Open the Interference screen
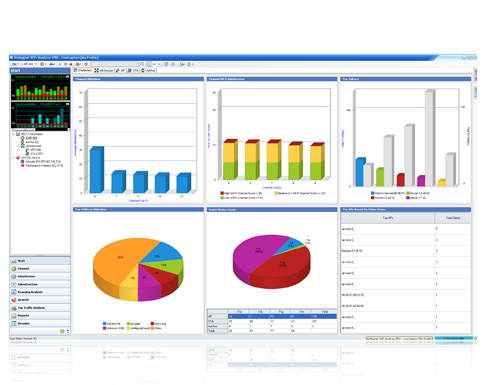 (40, 276)
